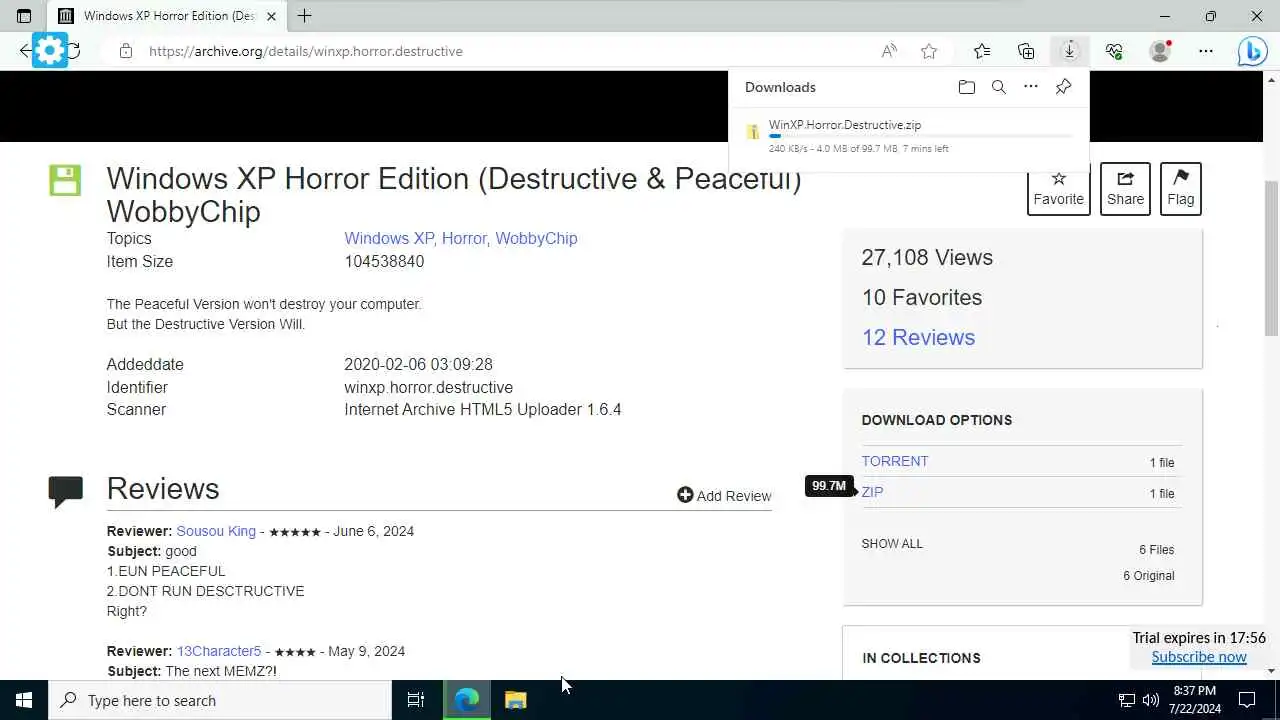Click the Microsoft Edge taskbar icon
The image size is (1280, 720).
[467, 700]
